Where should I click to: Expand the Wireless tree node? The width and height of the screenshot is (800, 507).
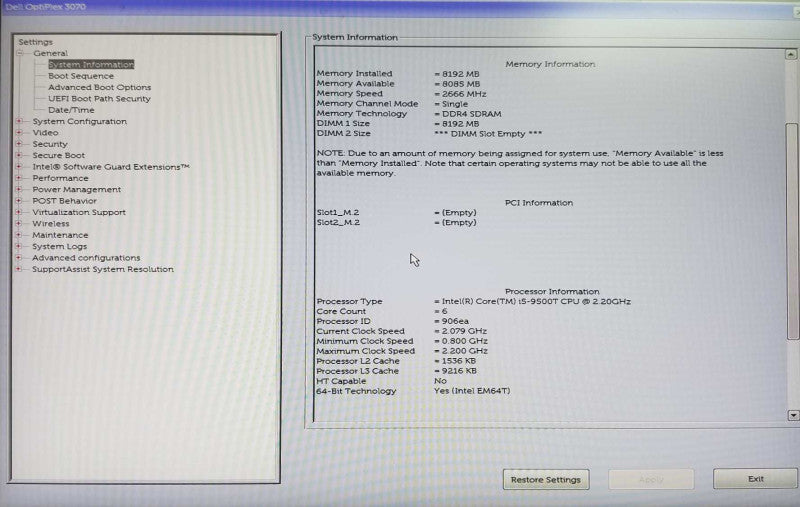click(19, 223)
